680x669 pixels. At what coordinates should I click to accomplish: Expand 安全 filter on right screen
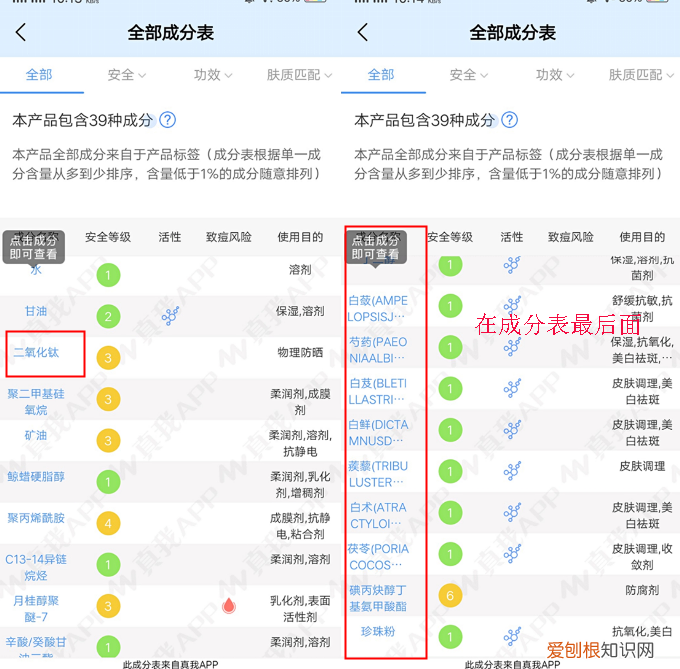[x=469, y=75]
